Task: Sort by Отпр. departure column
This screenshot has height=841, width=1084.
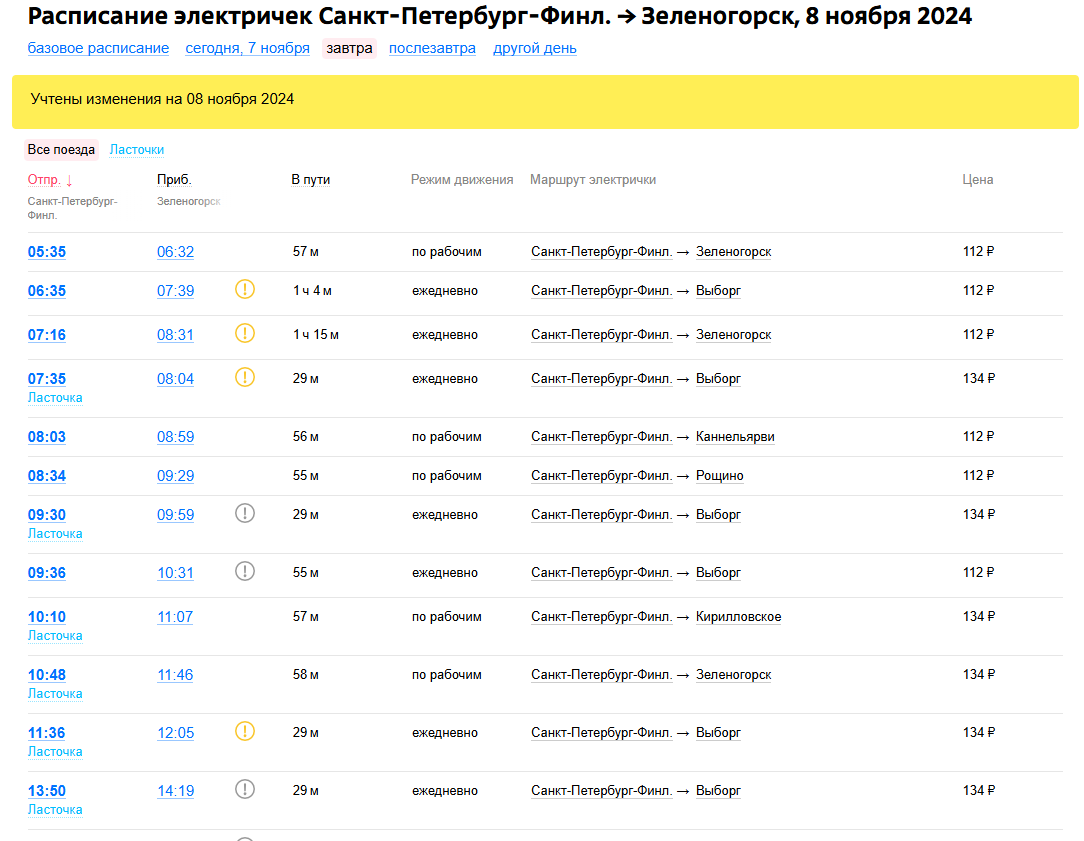Action: click(50, 180)
